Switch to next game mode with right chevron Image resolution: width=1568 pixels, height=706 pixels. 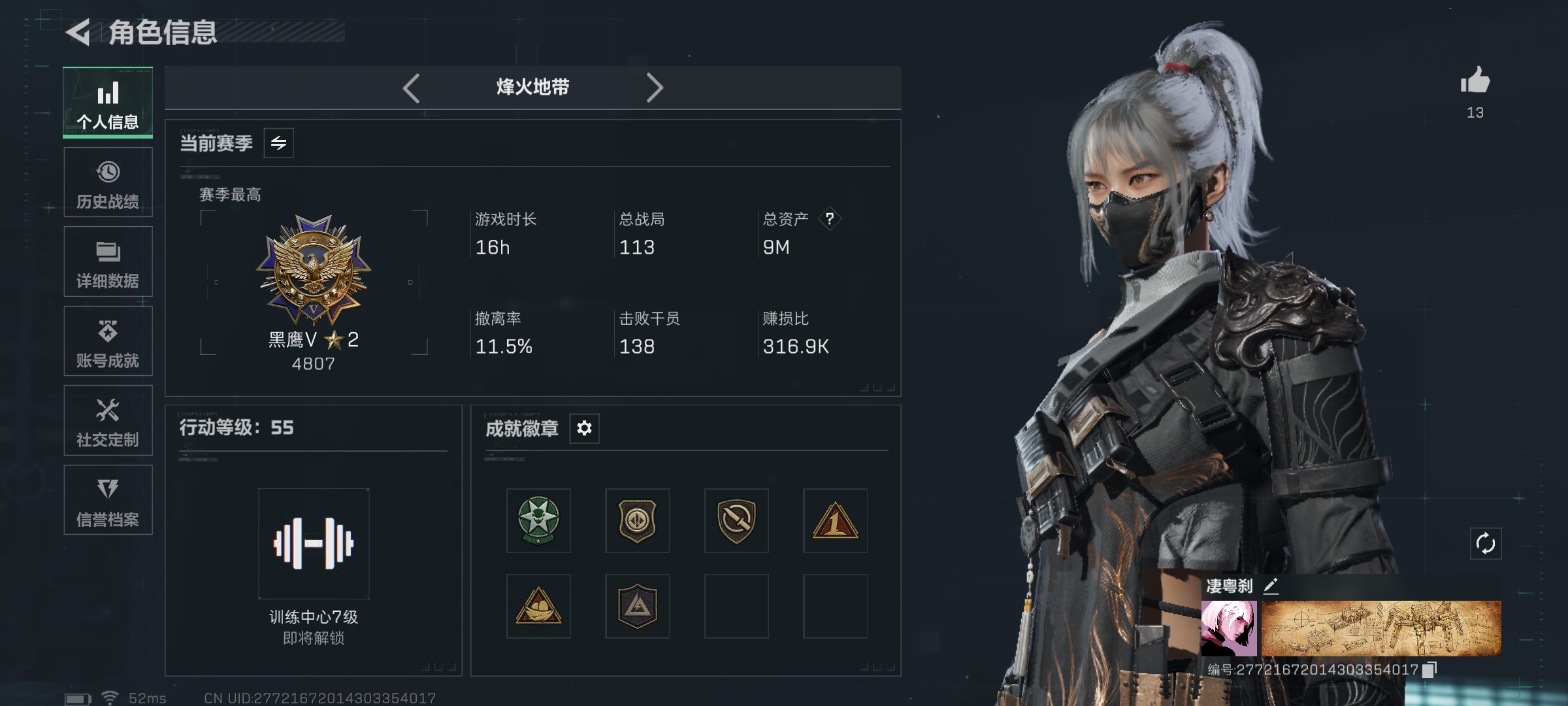[655, 88]
